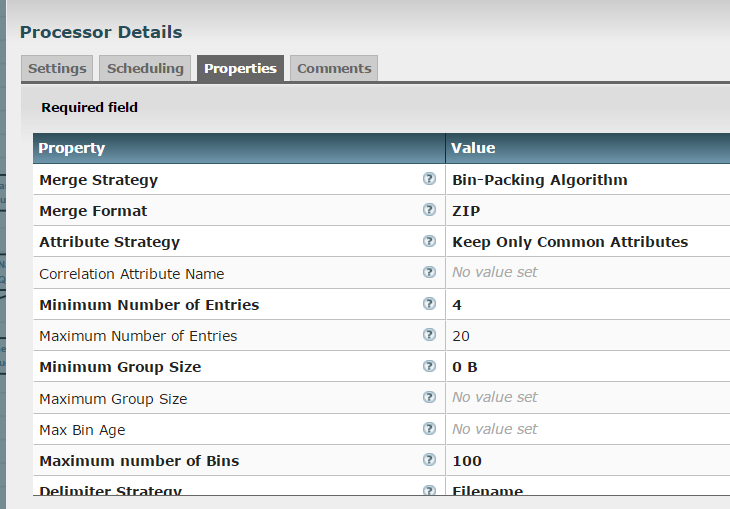
Task: Click help icon beside Minimum Group Size
Action: [x=429, y=366]
